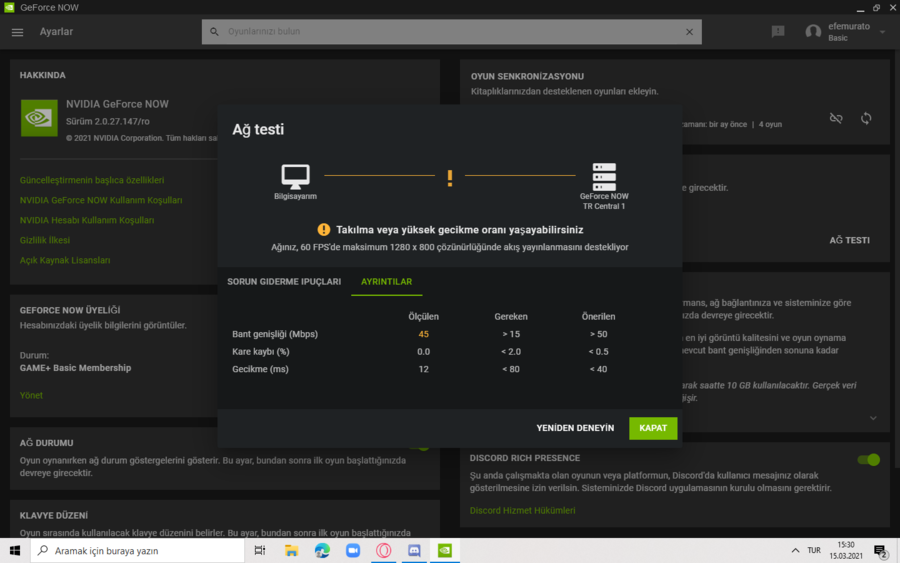This screenshot has width=900, height=563.
Task: Click the yellow warning status icon
Action: click(324, 230)
